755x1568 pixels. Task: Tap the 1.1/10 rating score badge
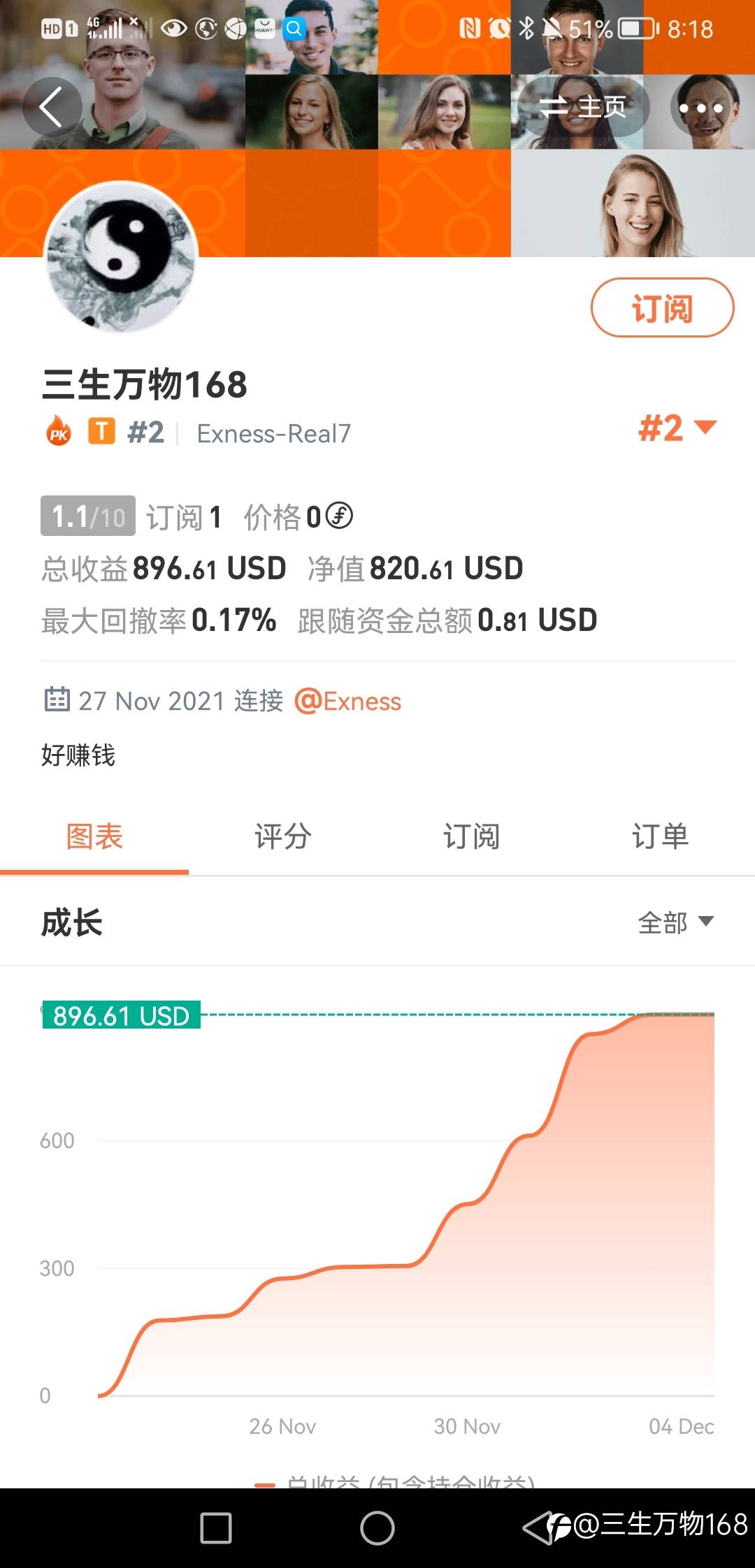tap(88, 516)
